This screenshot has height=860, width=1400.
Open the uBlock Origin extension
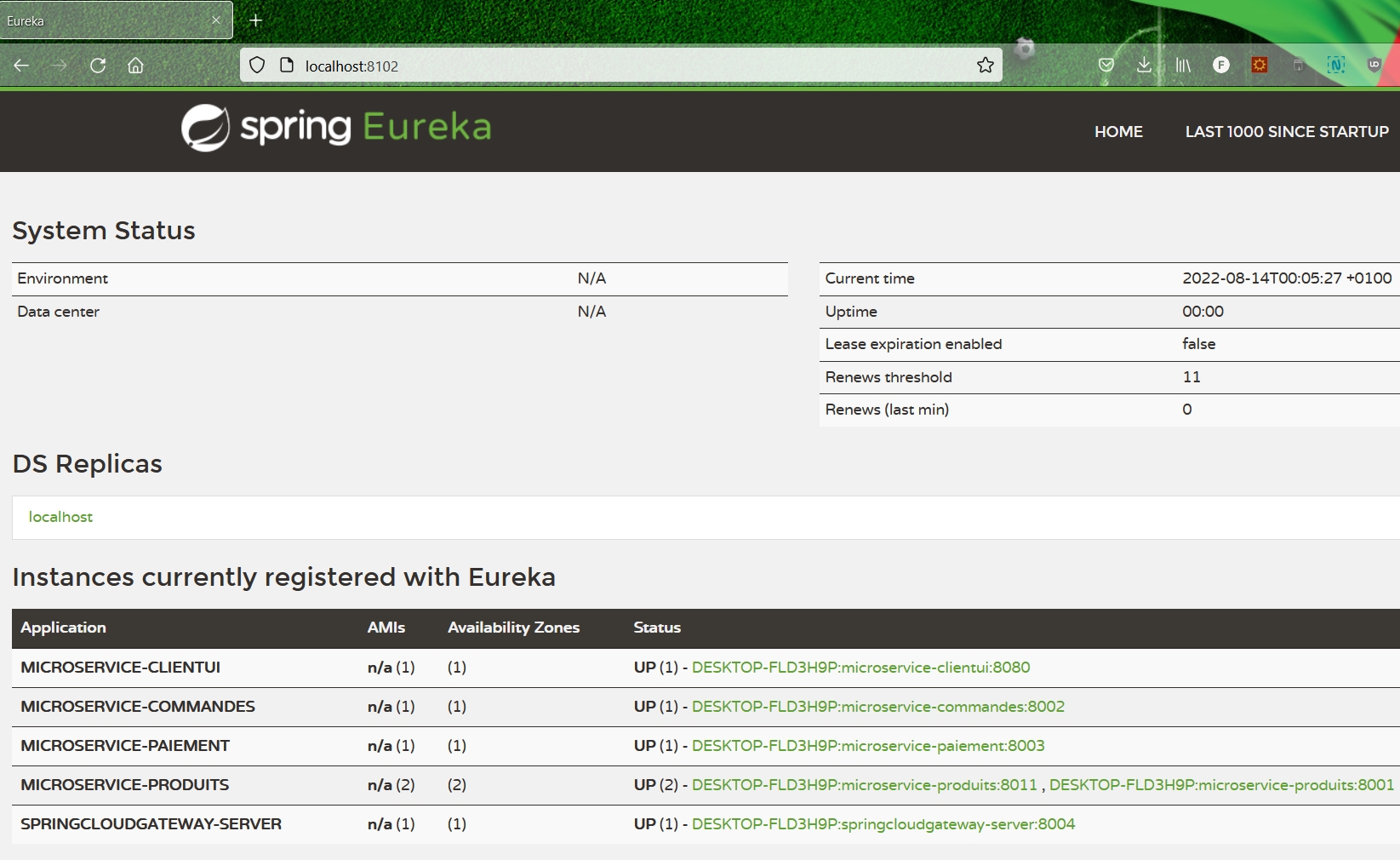pyautogui.click(x=1374, y=65)
